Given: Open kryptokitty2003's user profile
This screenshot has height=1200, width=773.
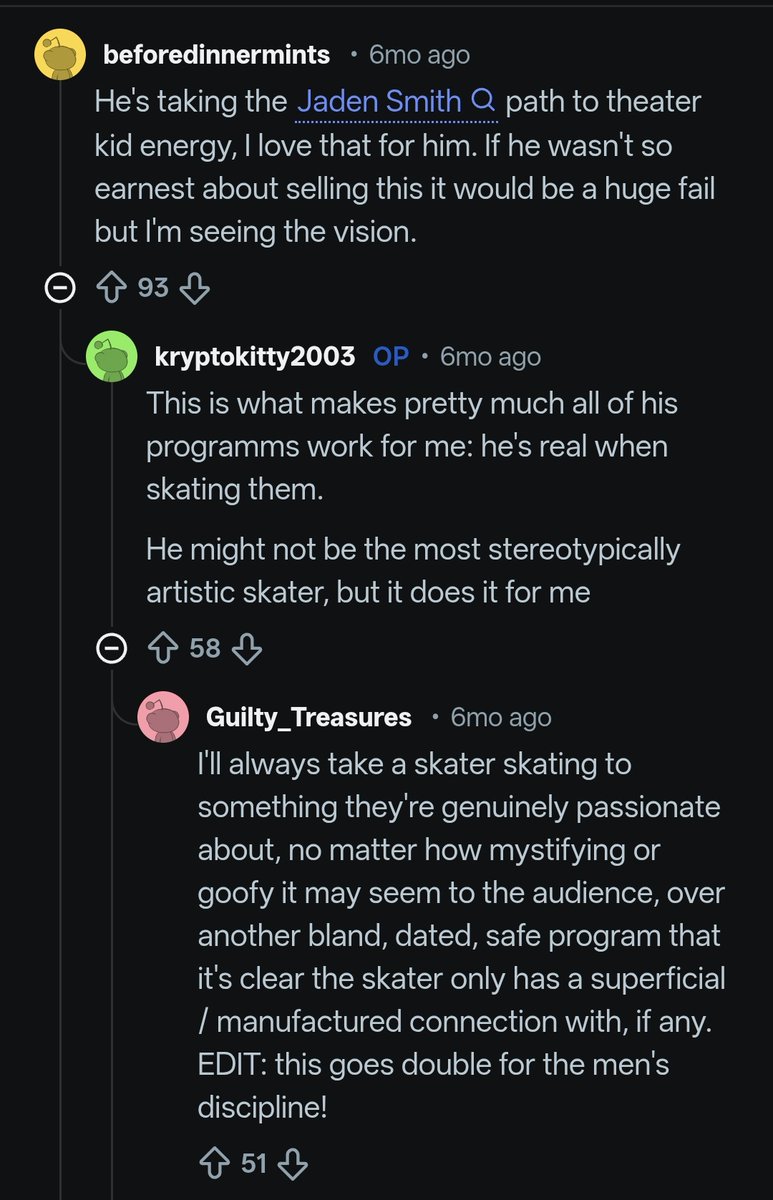Looking at the screenshot, I should (x=255, y=356).
